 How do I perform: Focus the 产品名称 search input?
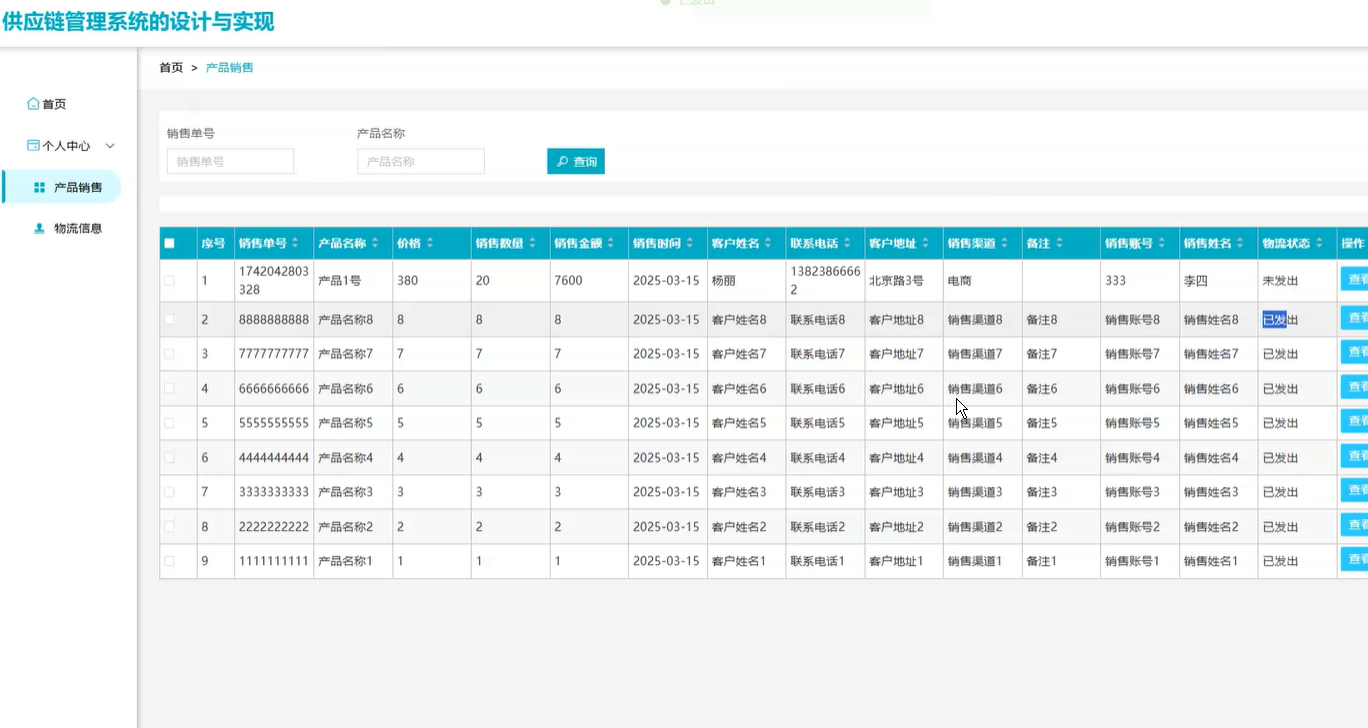pos(421,161)
